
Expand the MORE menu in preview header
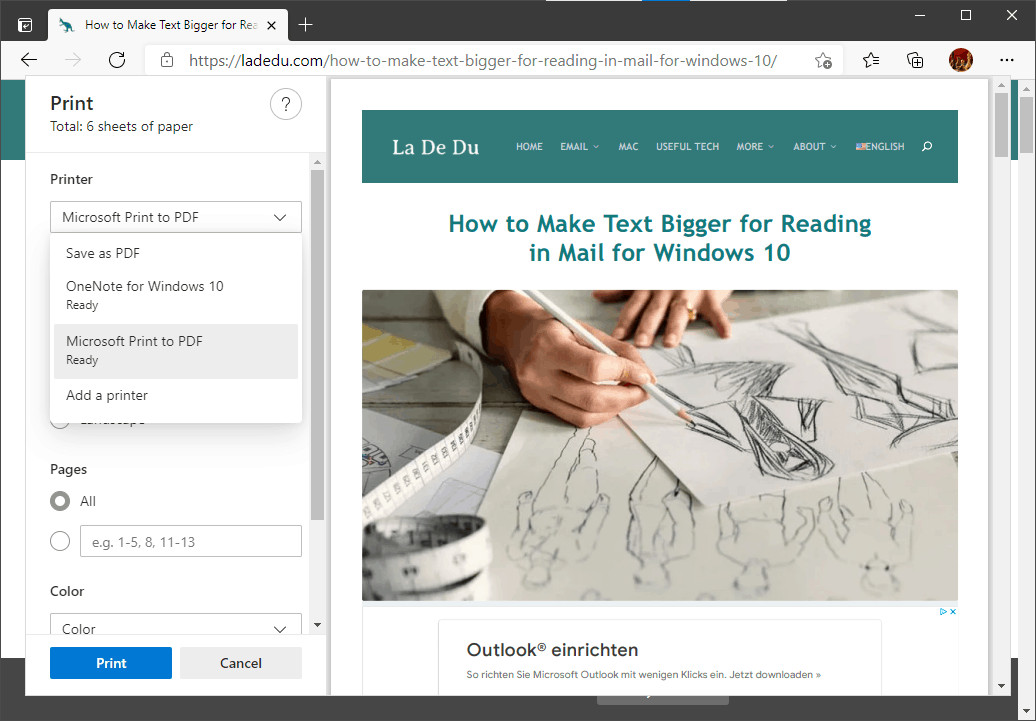tap(755, 147)
